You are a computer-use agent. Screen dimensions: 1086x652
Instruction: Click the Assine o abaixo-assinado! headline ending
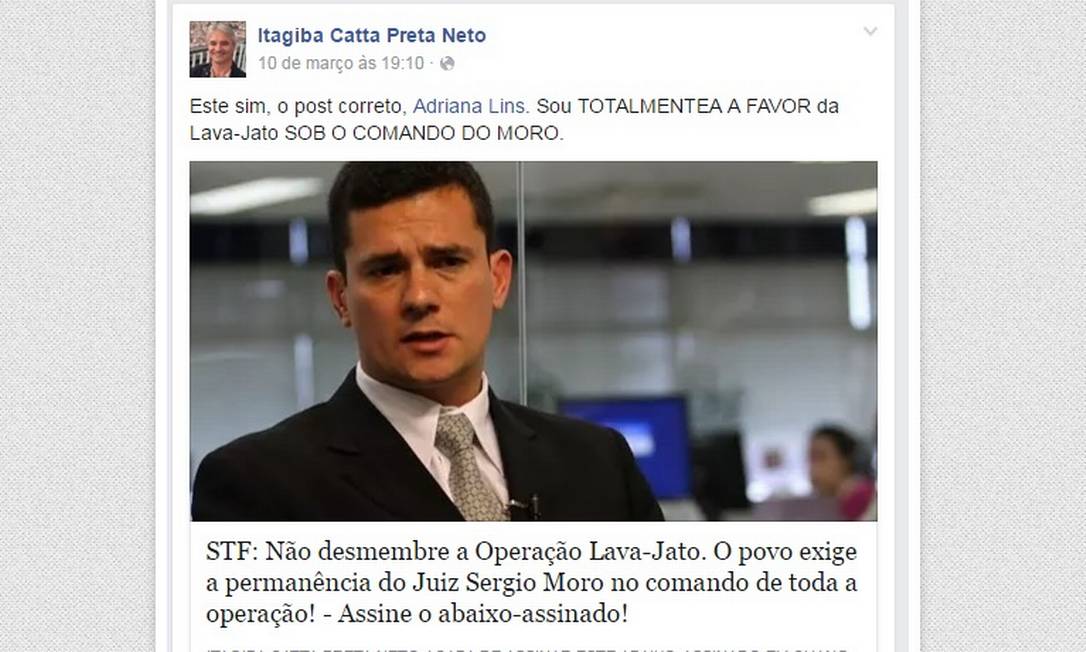[x=483, y=614]
